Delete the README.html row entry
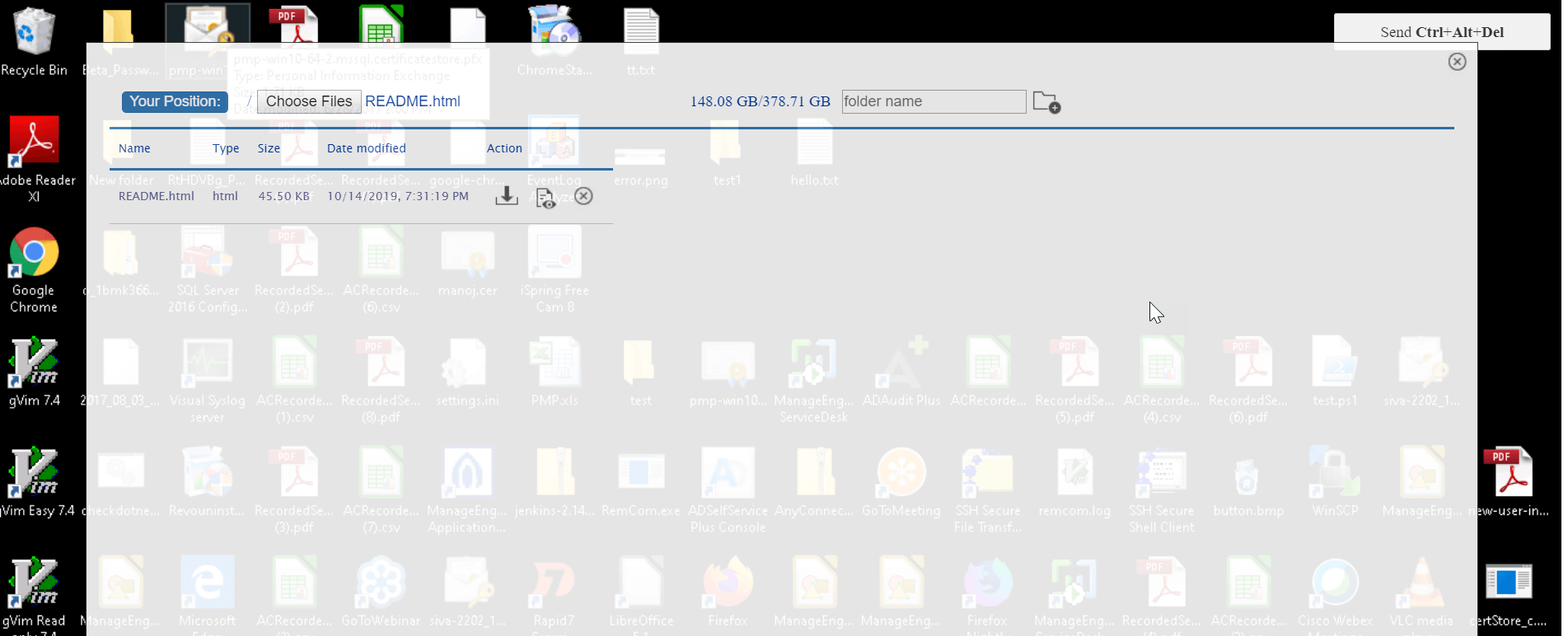Screen dimensions: 1568x636 pos(583,196)
